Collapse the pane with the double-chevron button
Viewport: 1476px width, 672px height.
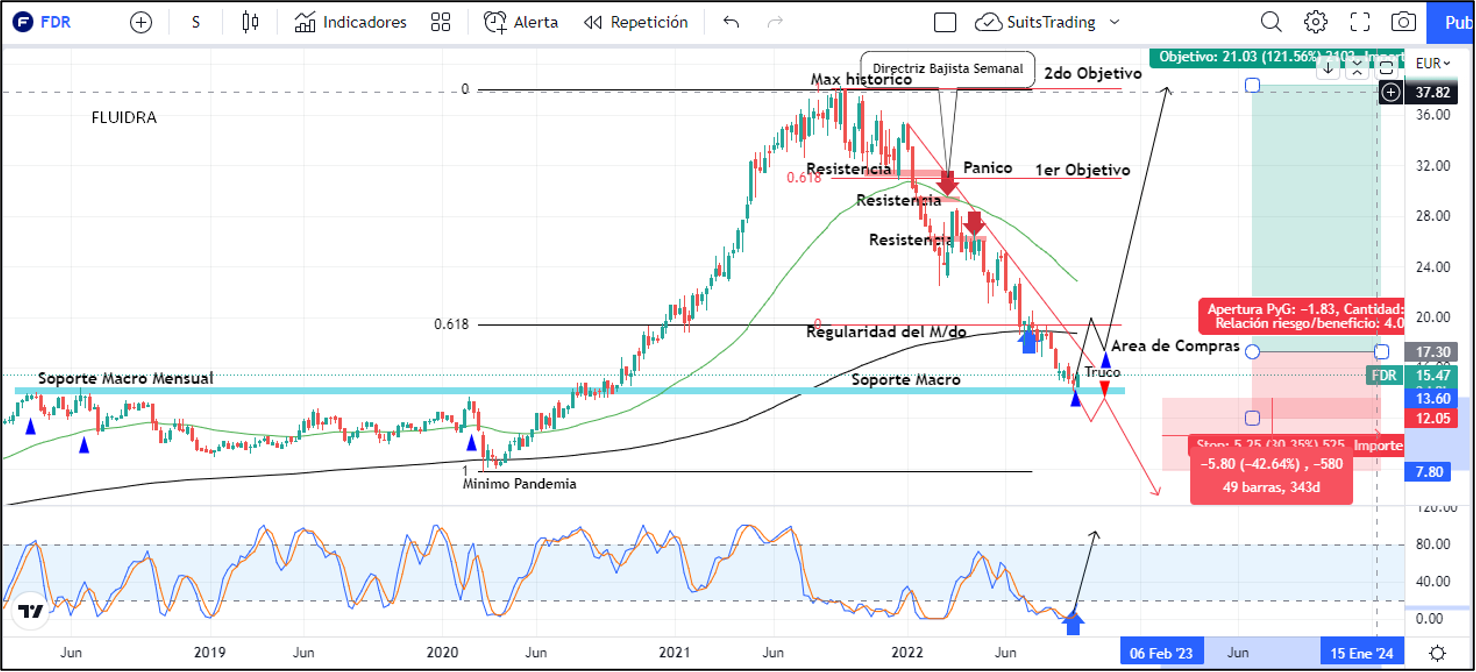[1356, 68]
